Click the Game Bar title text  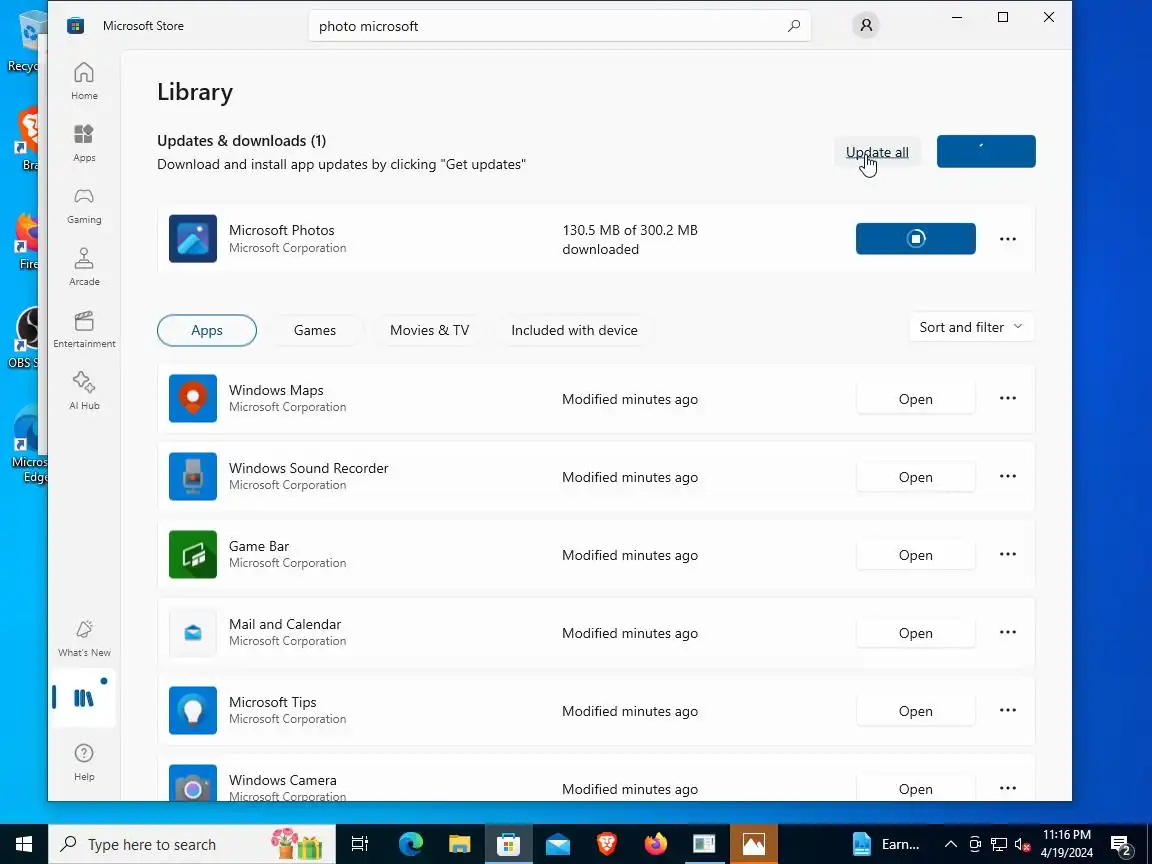click(259, 546)
